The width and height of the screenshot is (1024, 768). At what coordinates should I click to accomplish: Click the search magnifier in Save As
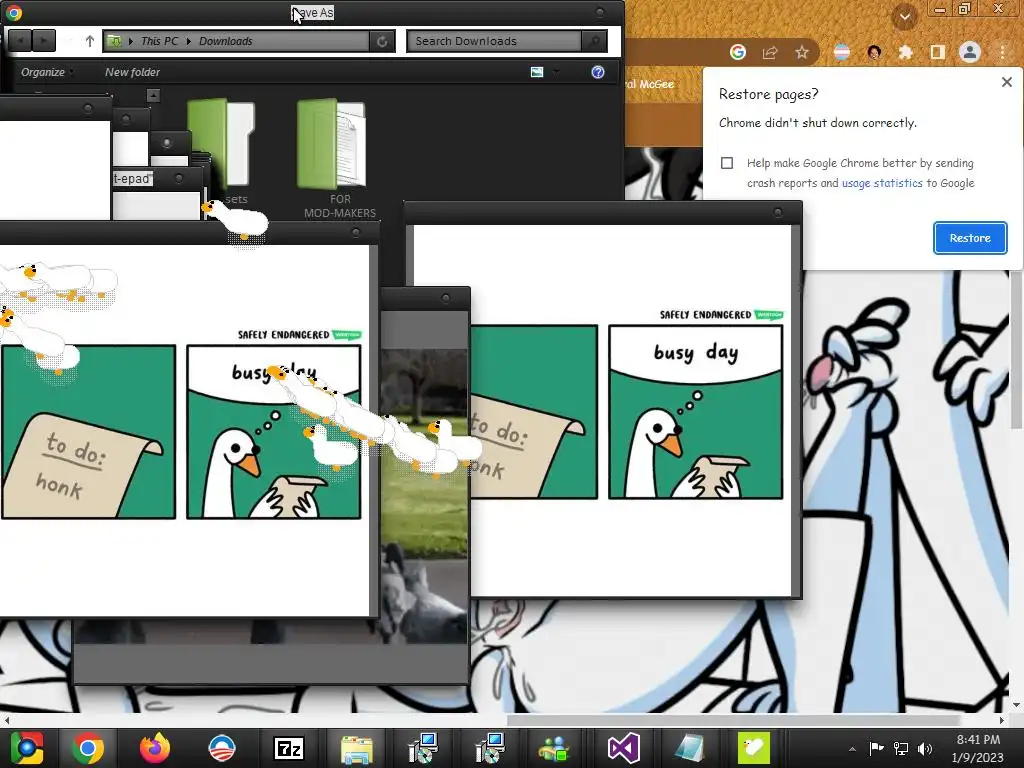pyautogui.click(x=594, y=41)
